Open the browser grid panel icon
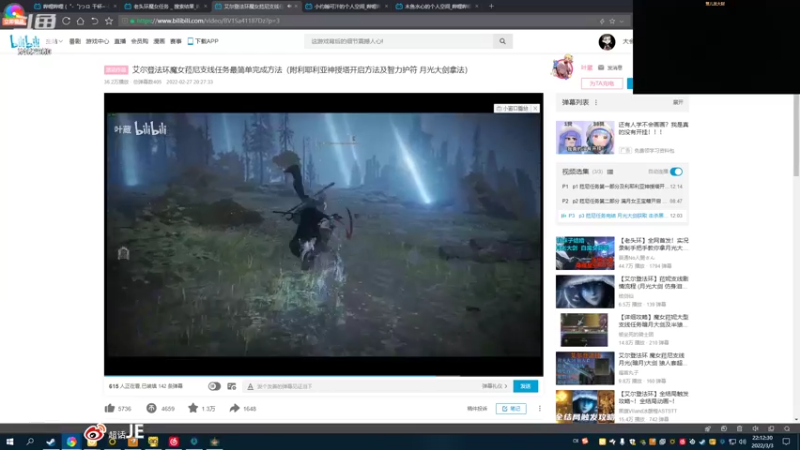 [45, 21]
